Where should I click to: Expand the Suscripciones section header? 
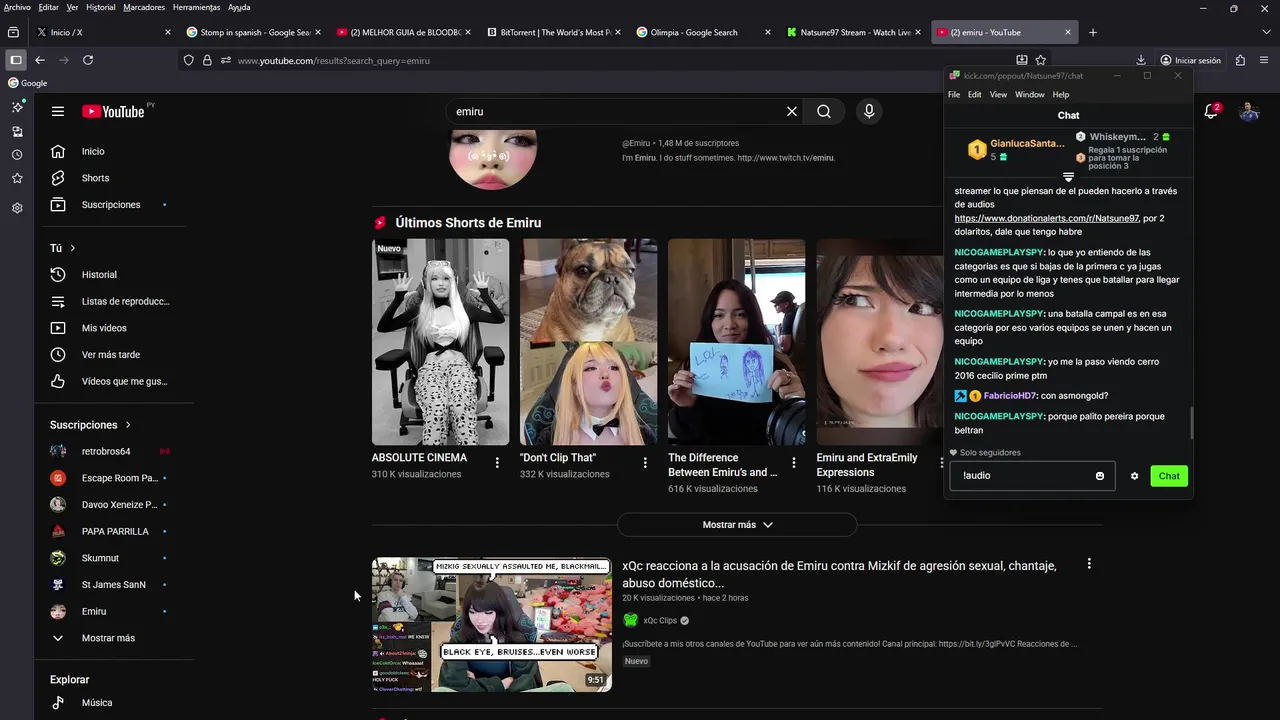[91, 425]
